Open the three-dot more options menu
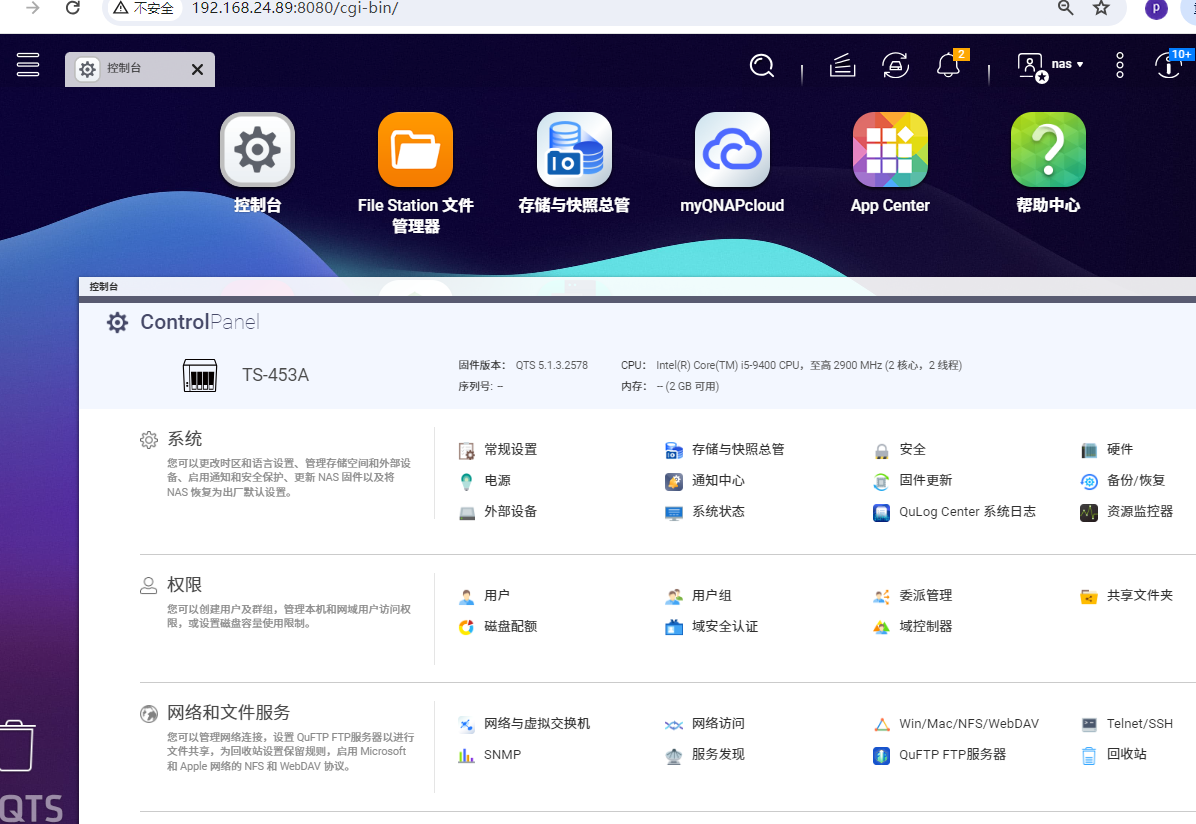This screenshot has width=1196, height=824. [x=1120, y=66]
